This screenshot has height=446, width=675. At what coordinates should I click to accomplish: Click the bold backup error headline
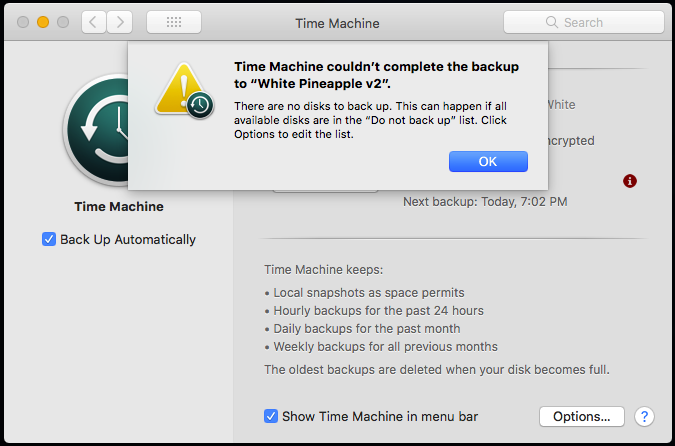pyautogui.click(x=377, y=75)
